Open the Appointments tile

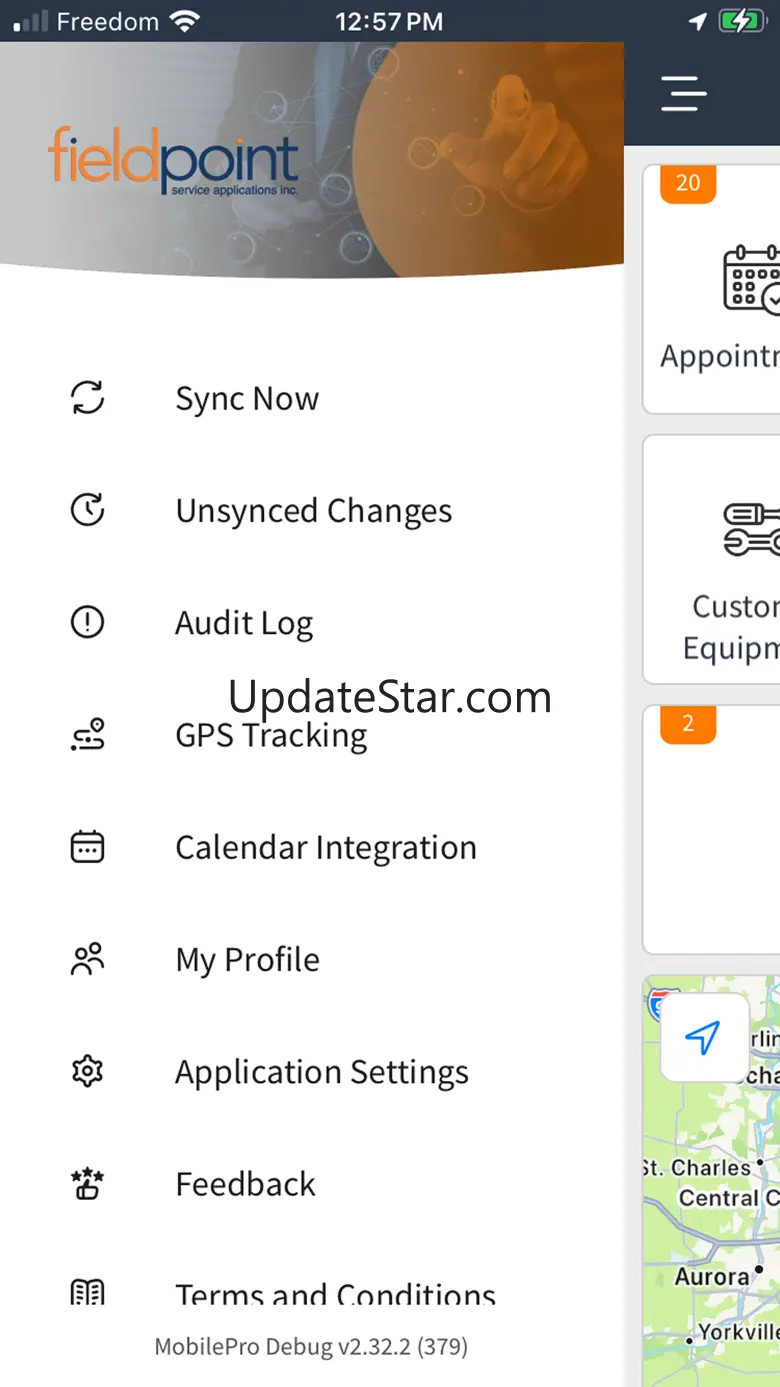(714, 290)
